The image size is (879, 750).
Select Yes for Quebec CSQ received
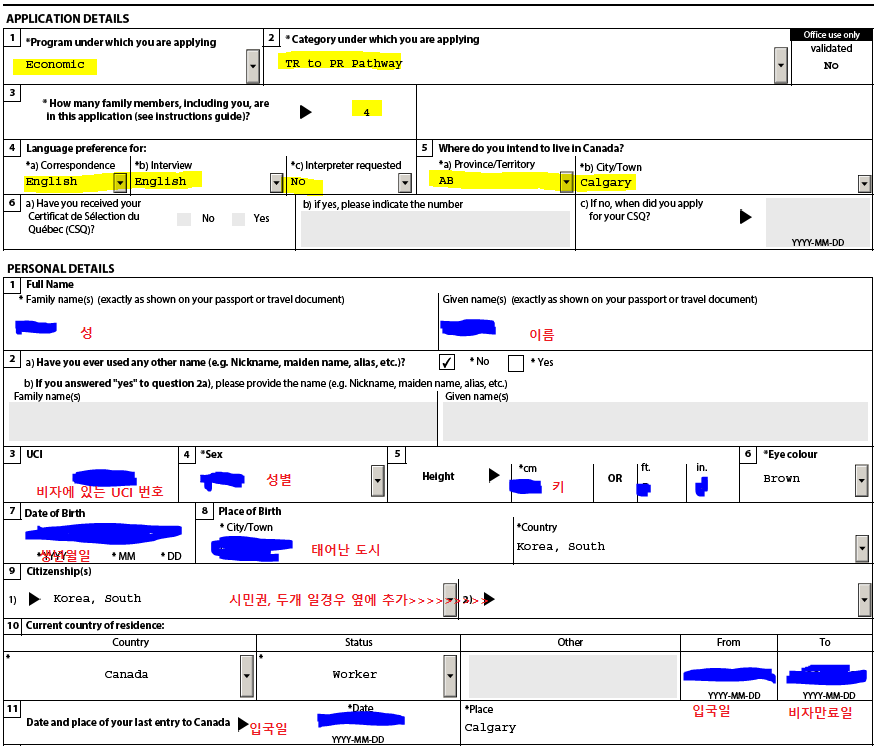click(239, 219)
